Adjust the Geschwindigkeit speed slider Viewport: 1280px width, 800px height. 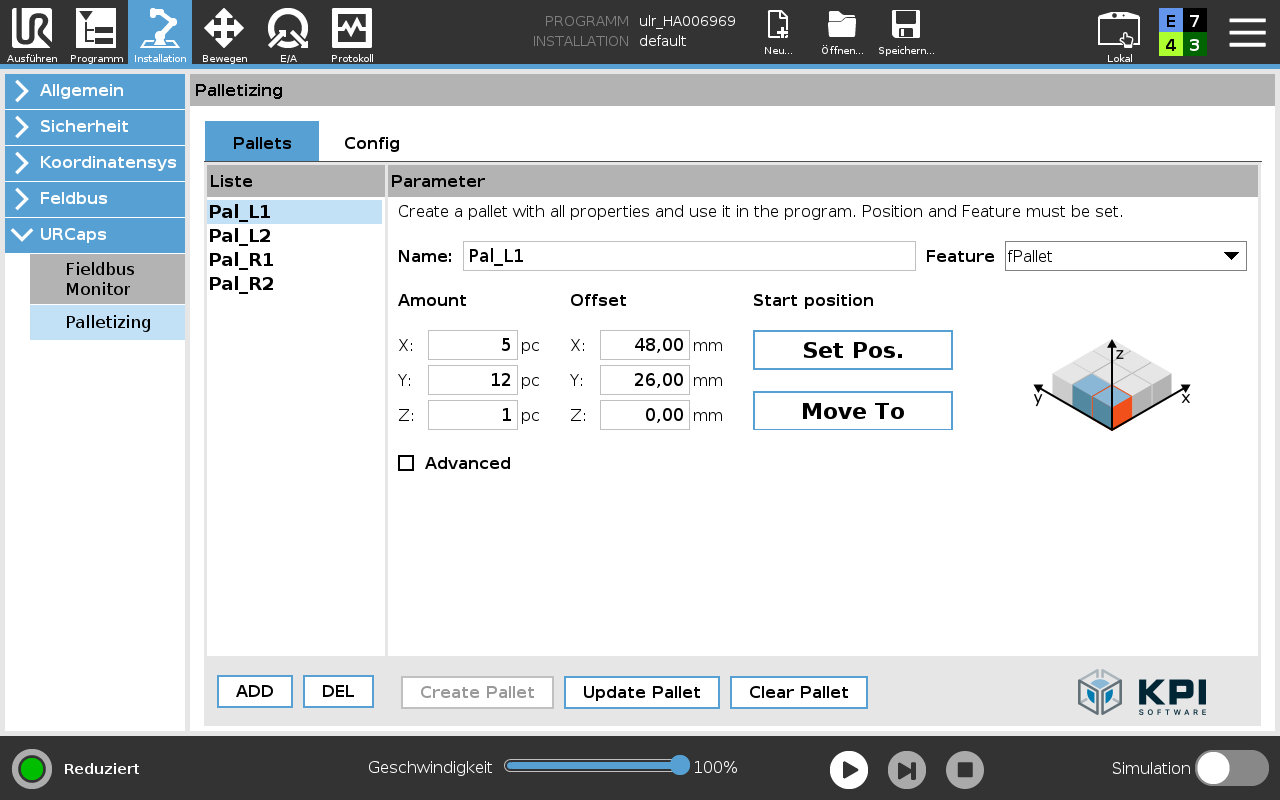click(x=596, y=766)
